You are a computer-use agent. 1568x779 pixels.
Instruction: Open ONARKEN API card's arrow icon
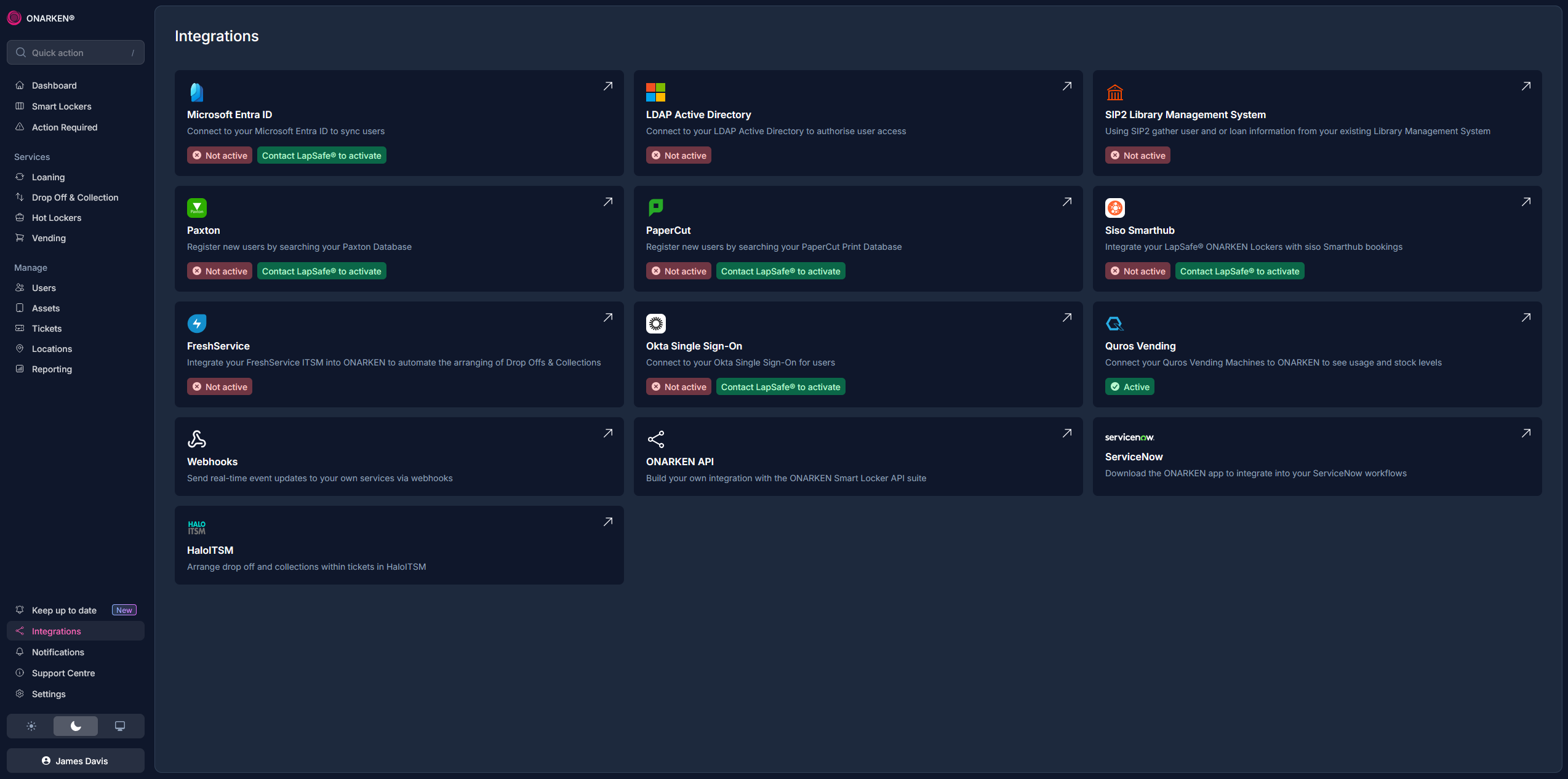(x=1067, y=433)
